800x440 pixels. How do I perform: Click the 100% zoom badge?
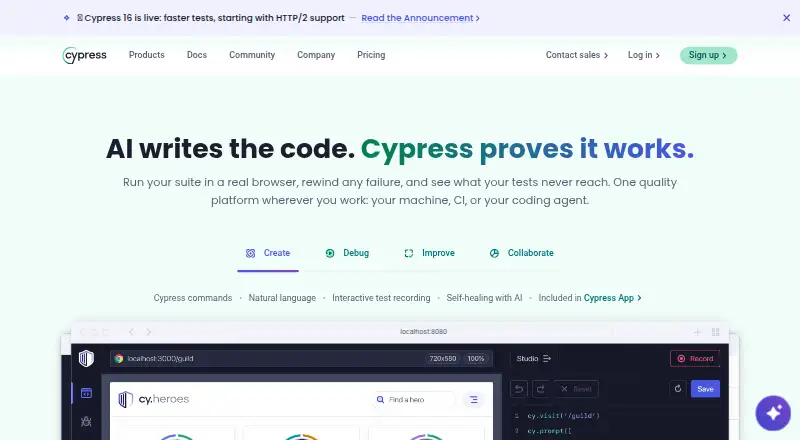[476, 359]
